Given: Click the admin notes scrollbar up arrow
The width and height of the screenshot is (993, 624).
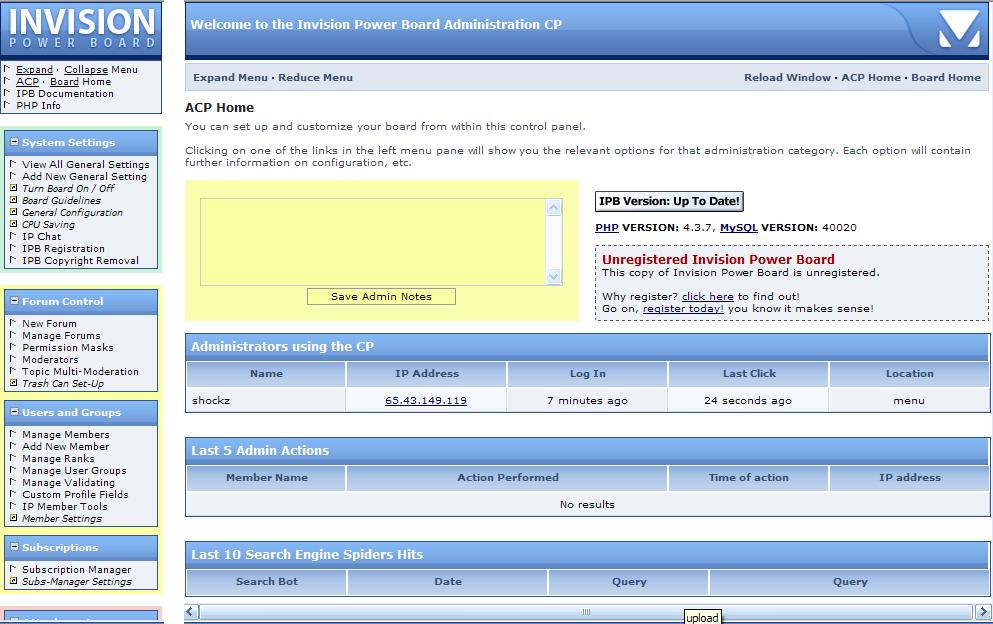Looking at the screenshot, I should (553, 208).
